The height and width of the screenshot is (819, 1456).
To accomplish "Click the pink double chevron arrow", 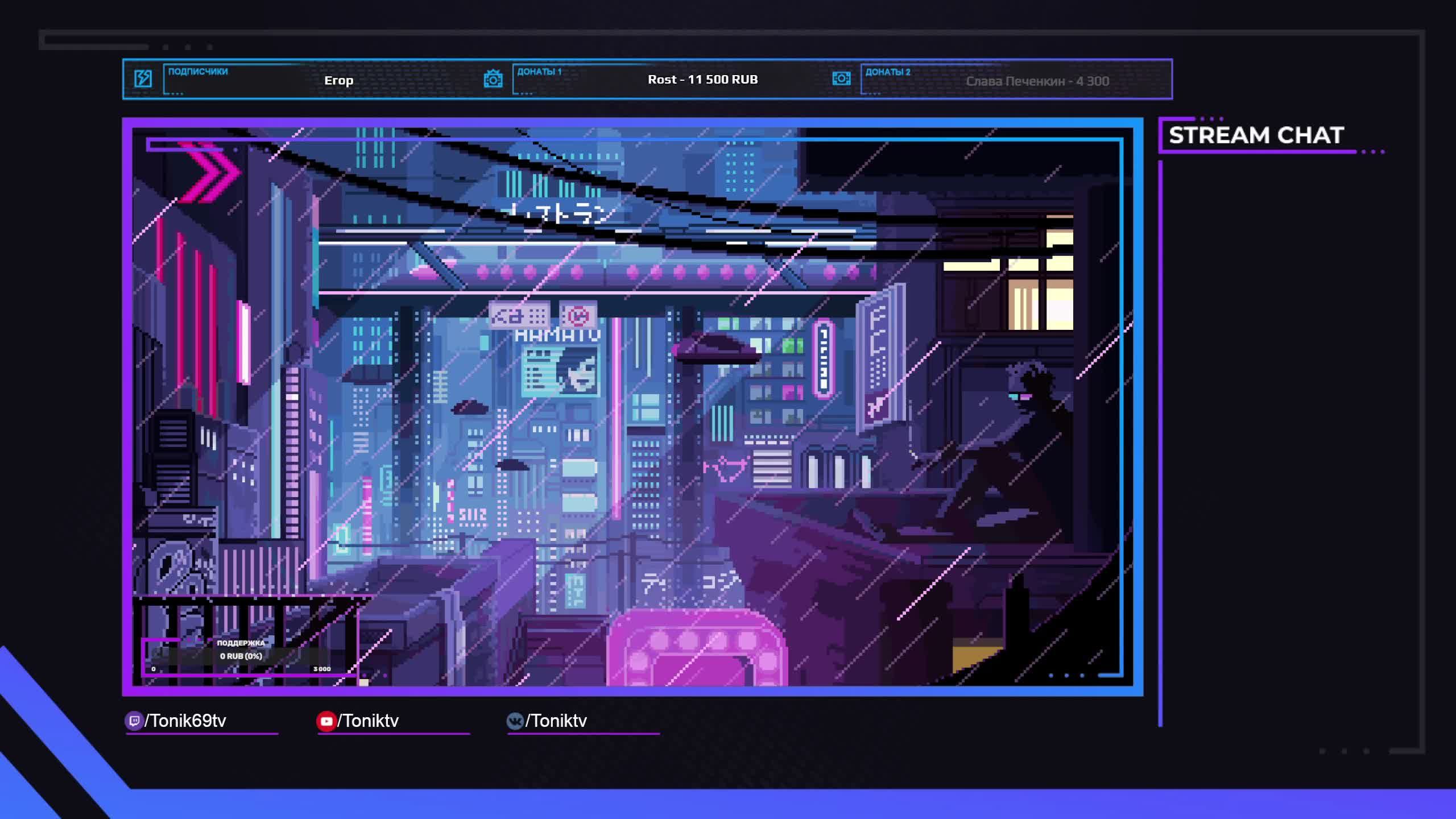I will coord(210,172).
